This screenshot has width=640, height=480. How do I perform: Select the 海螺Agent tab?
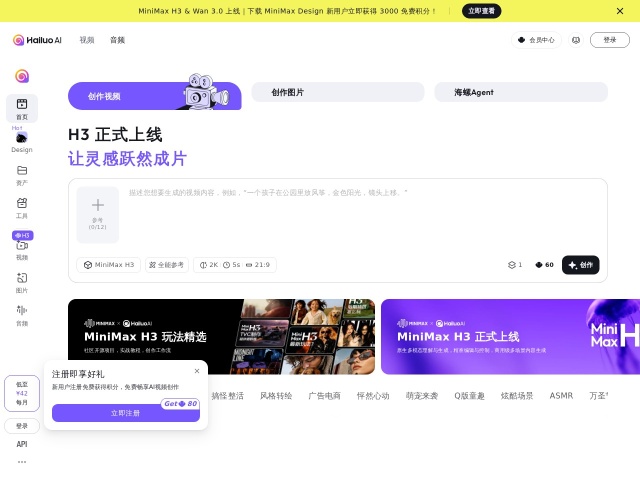pos(521,92)
